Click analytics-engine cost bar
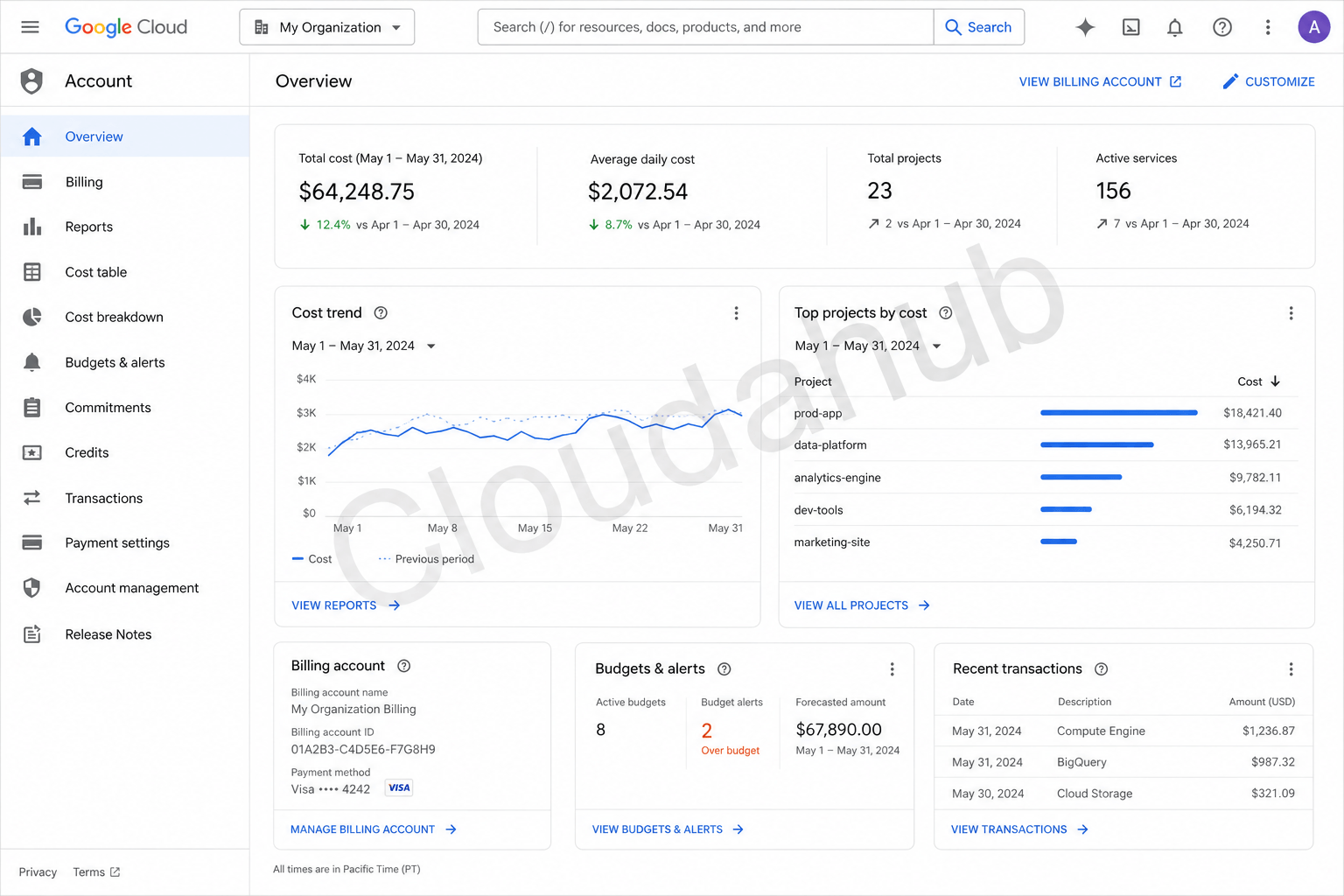Image resolution: width=1344 pixels, height=896 pixels. [1081, 478]
